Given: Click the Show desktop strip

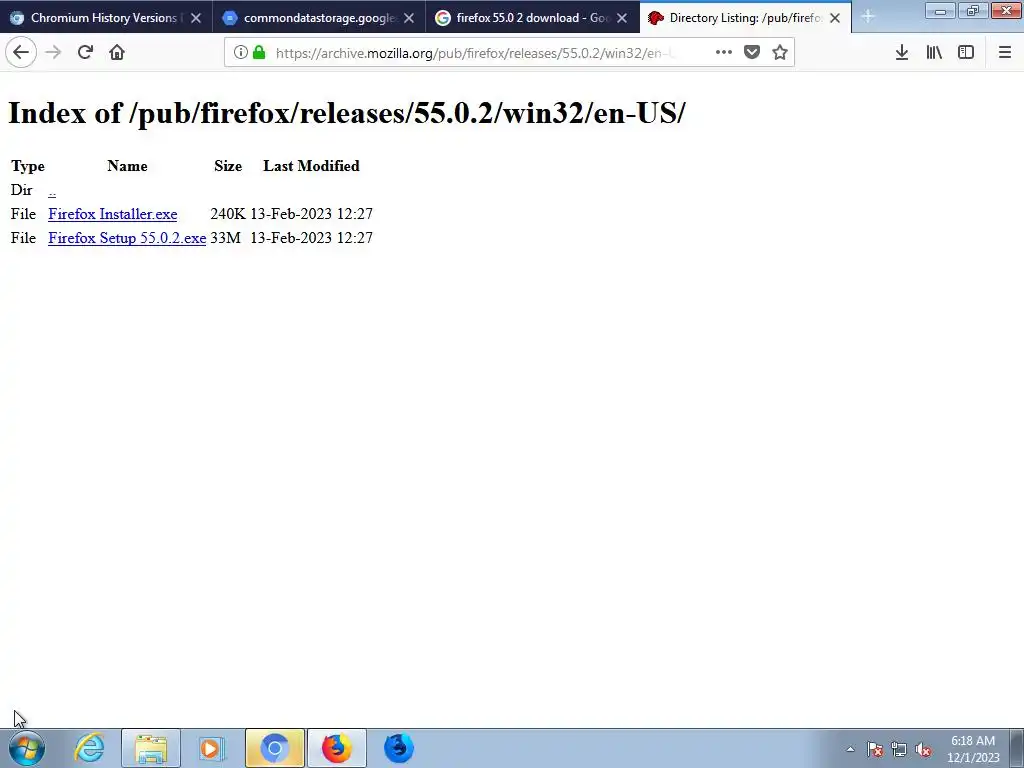Looking at the screenshot, I should 1016,748.
